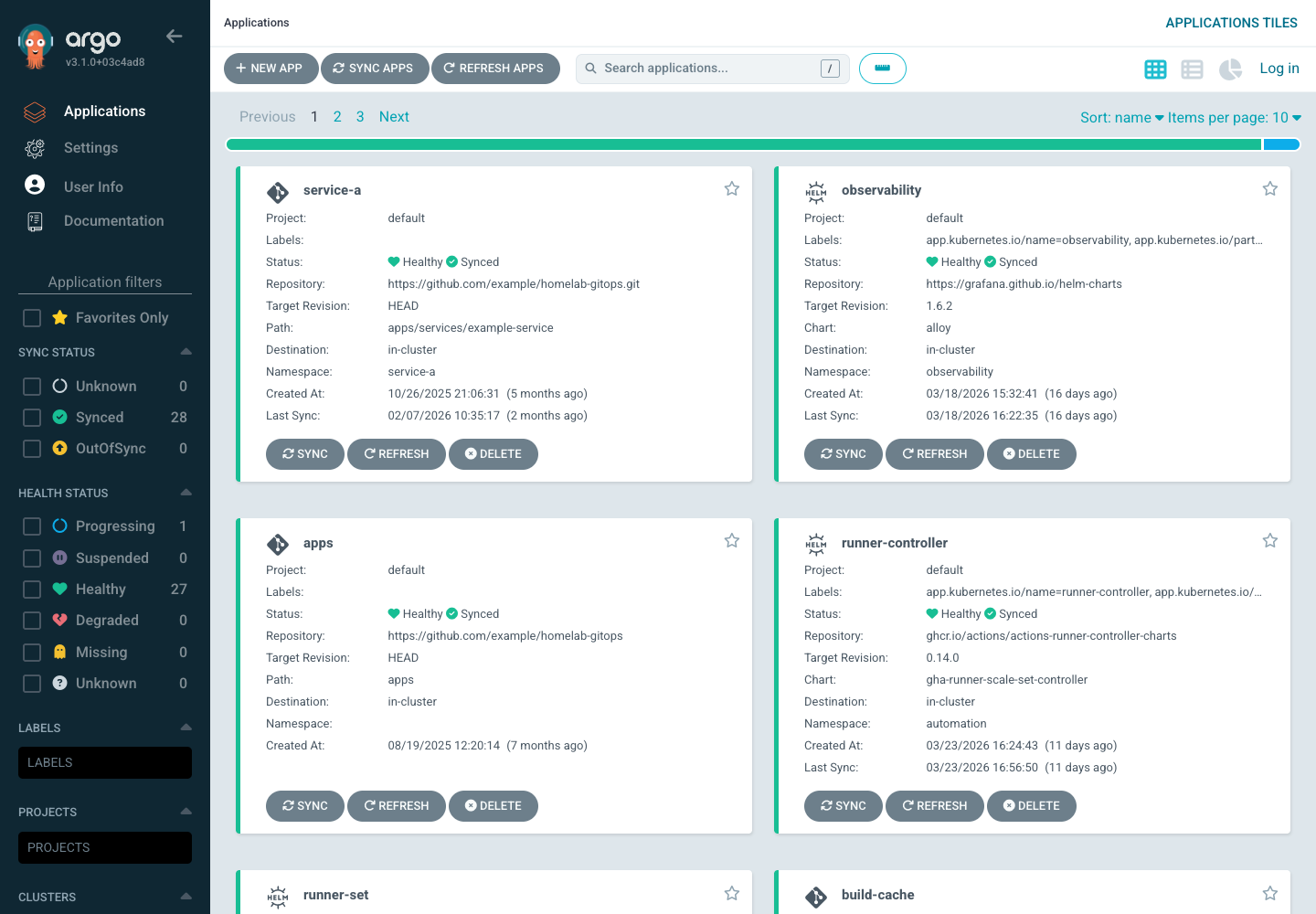This screenshot has height=914, width=1316.
Task: Check the Synced filter checkbox
Action: 32,418
